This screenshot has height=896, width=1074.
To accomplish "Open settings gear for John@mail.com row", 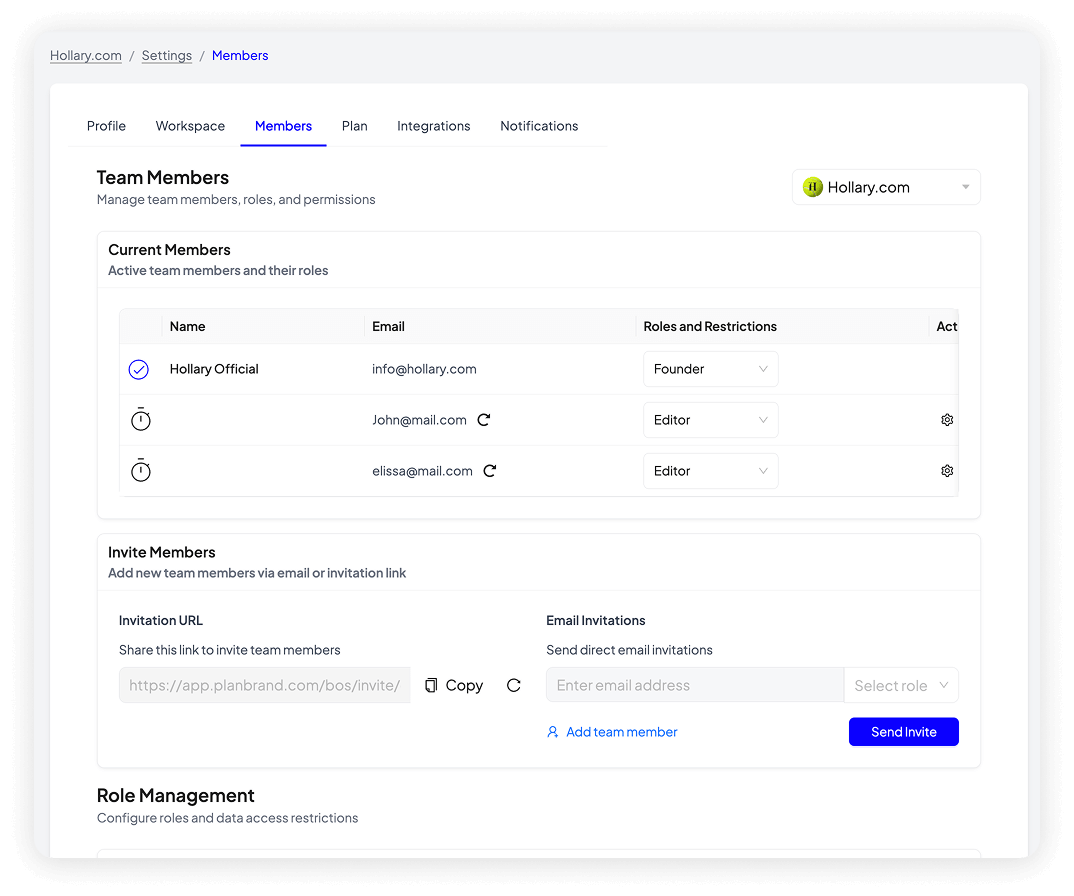I will 947,420.
